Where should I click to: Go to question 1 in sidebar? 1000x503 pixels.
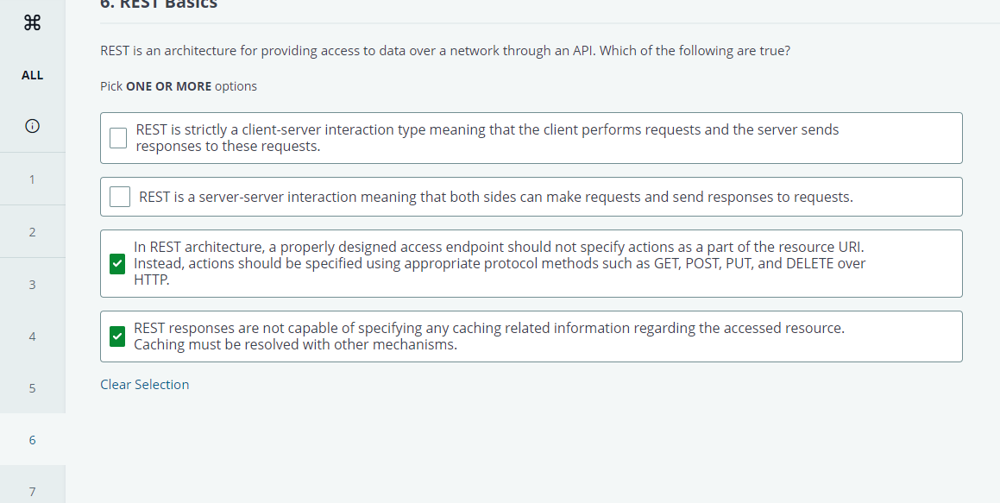(x=32, y=179)
